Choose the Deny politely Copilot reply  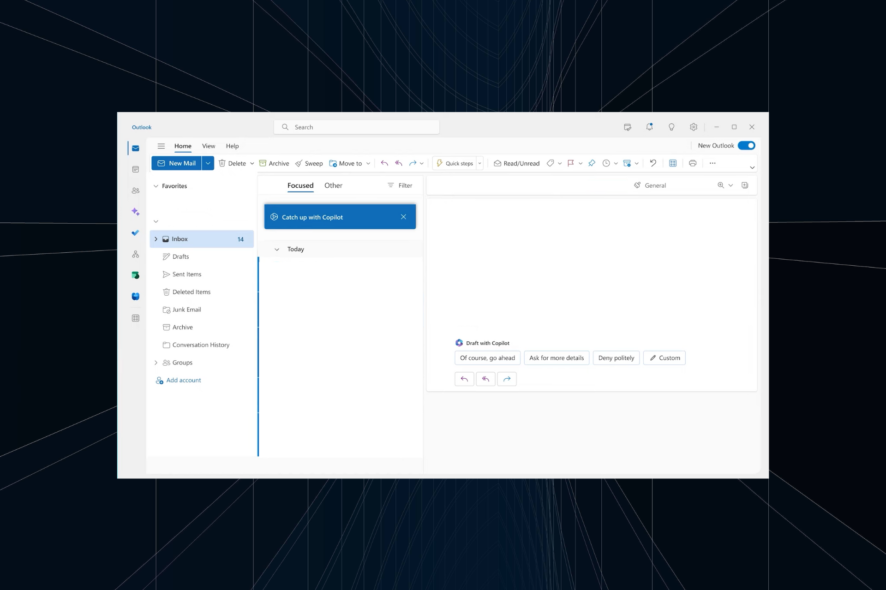click(615, 357)
